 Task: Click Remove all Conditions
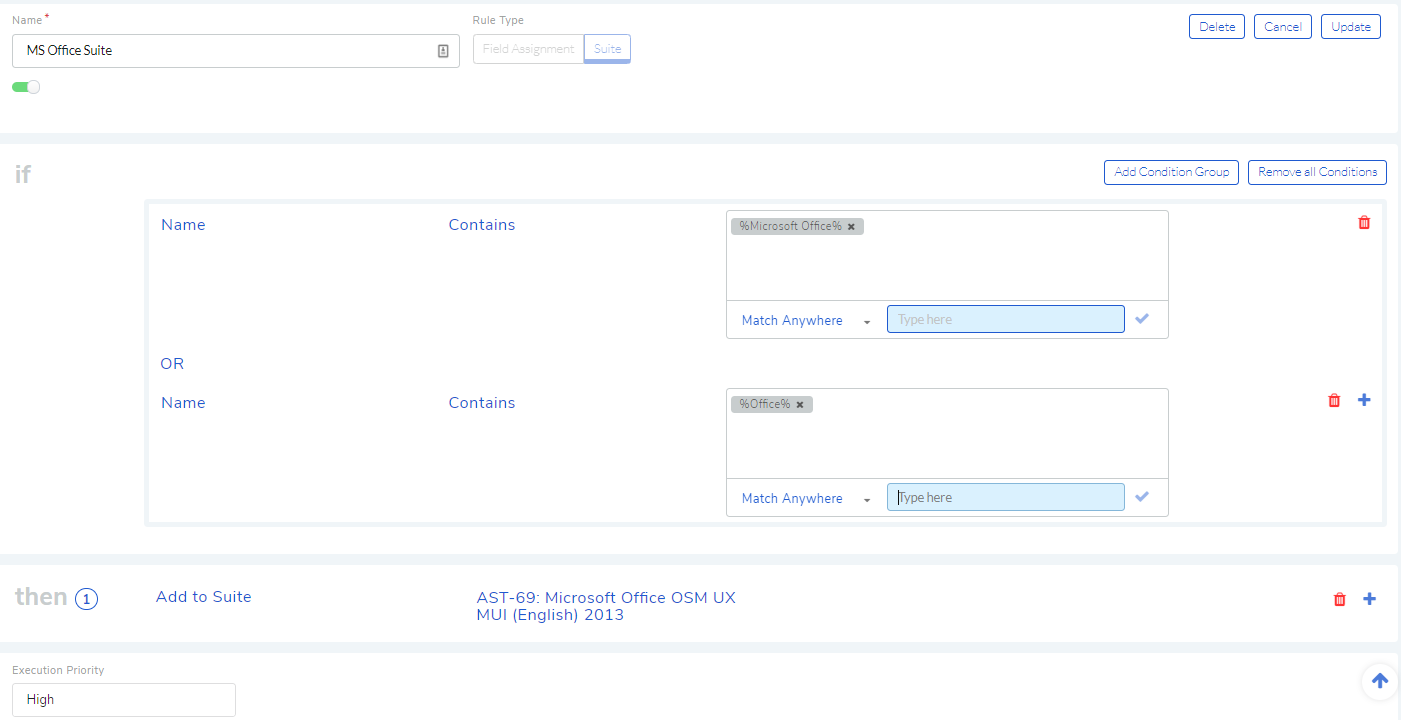pyautogui.click(x=1318, y=172)
